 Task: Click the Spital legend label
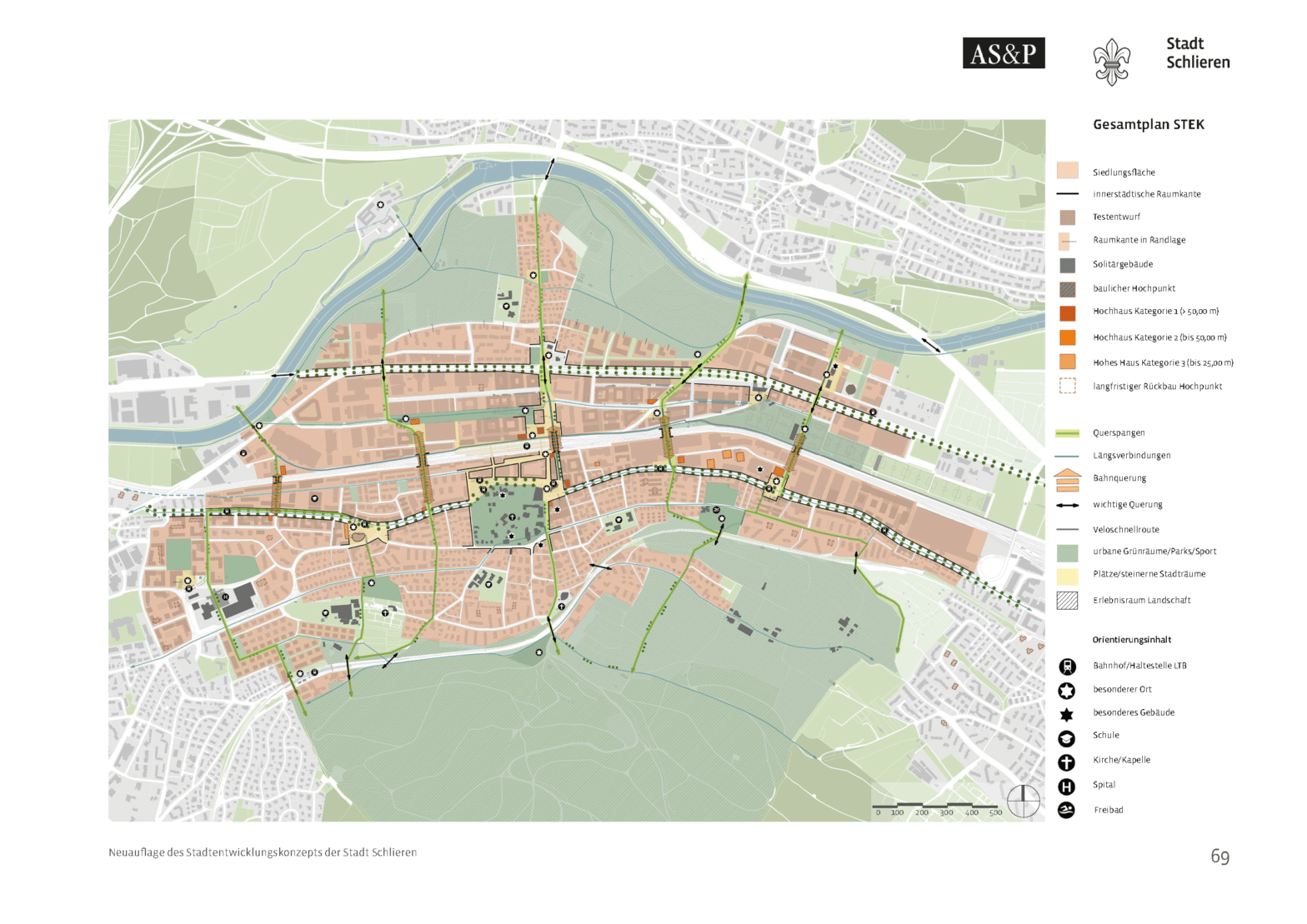(1104, 785)
